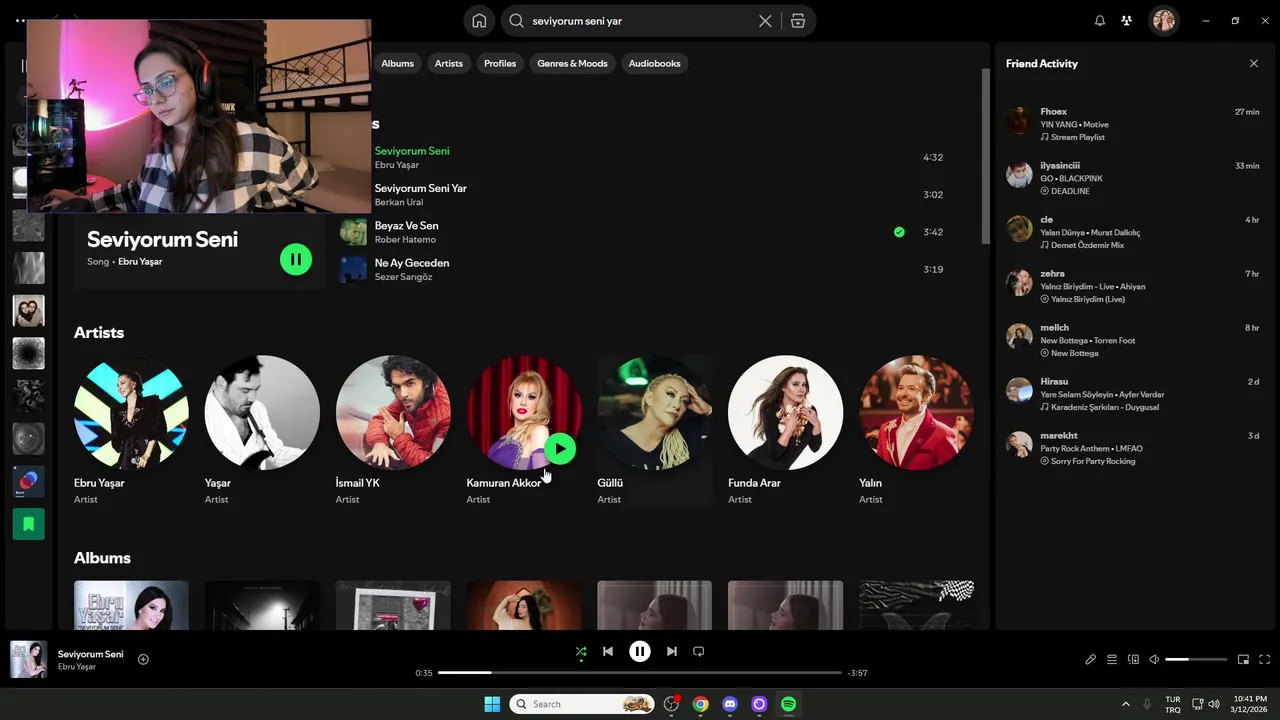Image resolution: width=1280 pixels, height=720 pixels.
Task: Filter results by Albums
Action: click(397, 63)
